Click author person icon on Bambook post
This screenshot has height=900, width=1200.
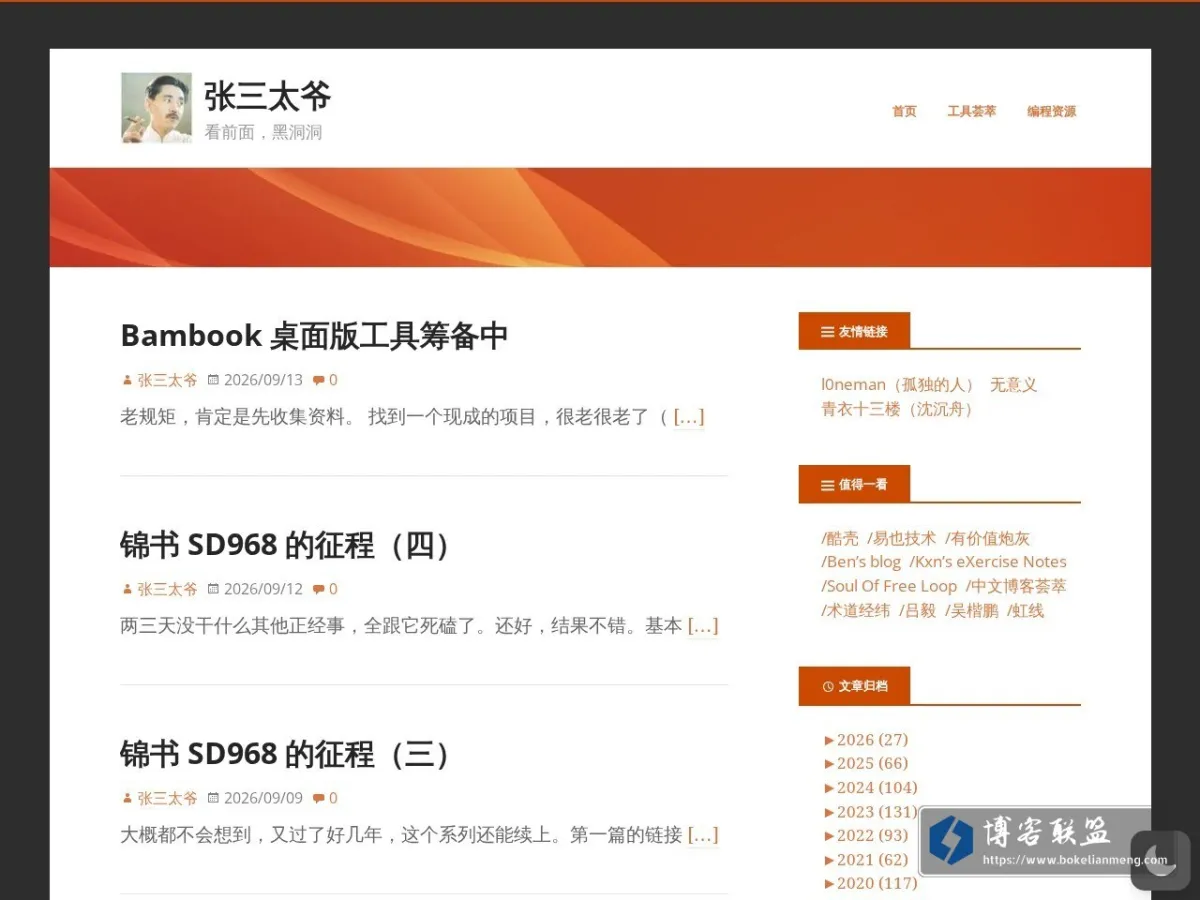[x=127, y=380]
